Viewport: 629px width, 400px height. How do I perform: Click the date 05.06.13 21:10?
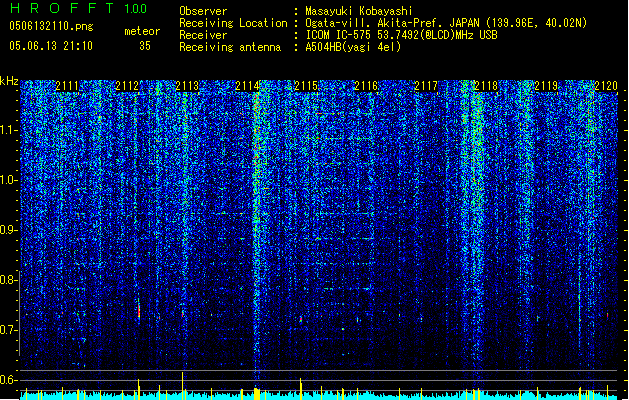pos(51,46)
